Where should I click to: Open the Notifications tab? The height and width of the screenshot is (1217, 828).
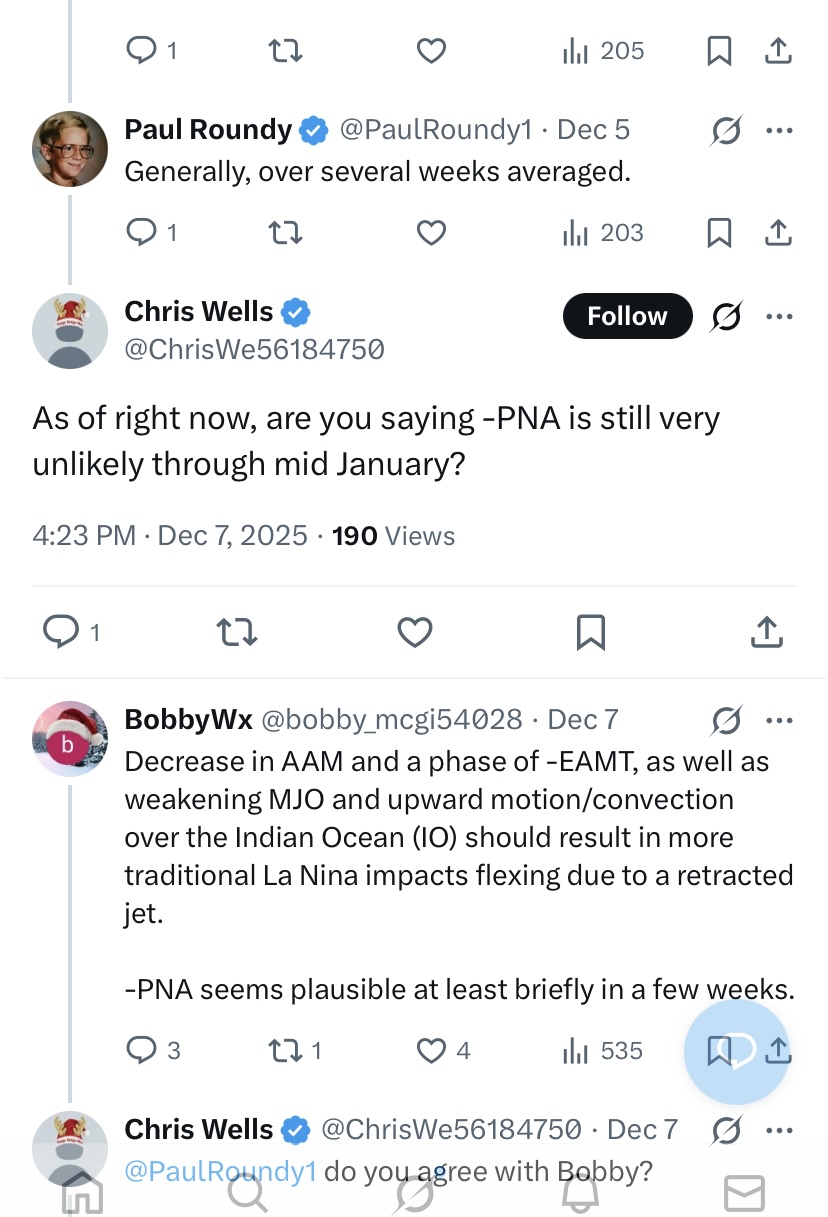[x=579, y=1192]
